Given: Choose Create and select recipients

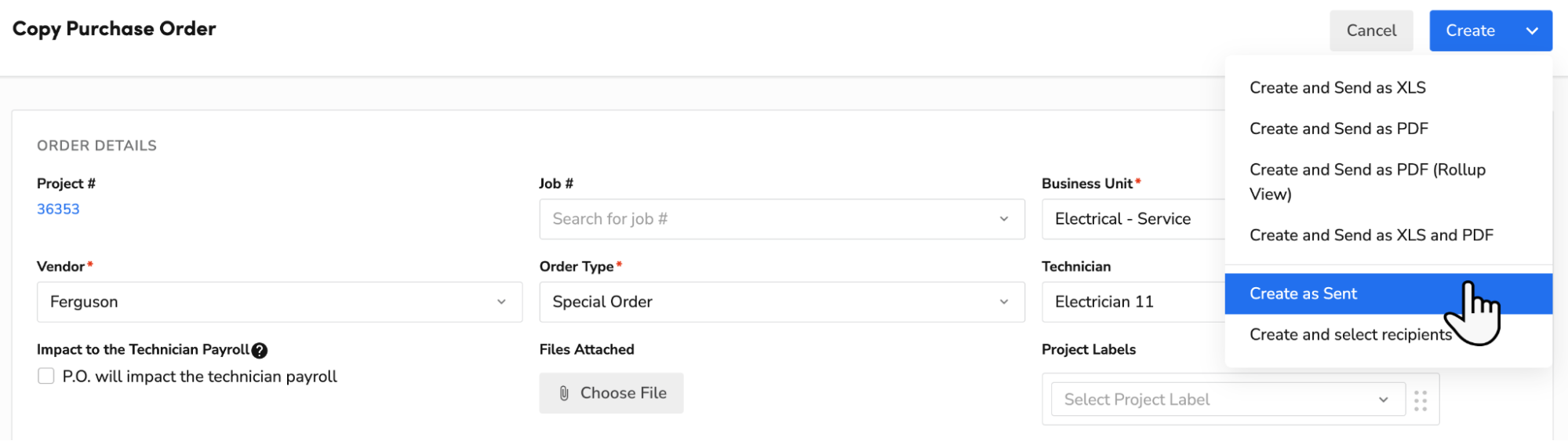Looking at the screenshot, I should pos(1350,335).
